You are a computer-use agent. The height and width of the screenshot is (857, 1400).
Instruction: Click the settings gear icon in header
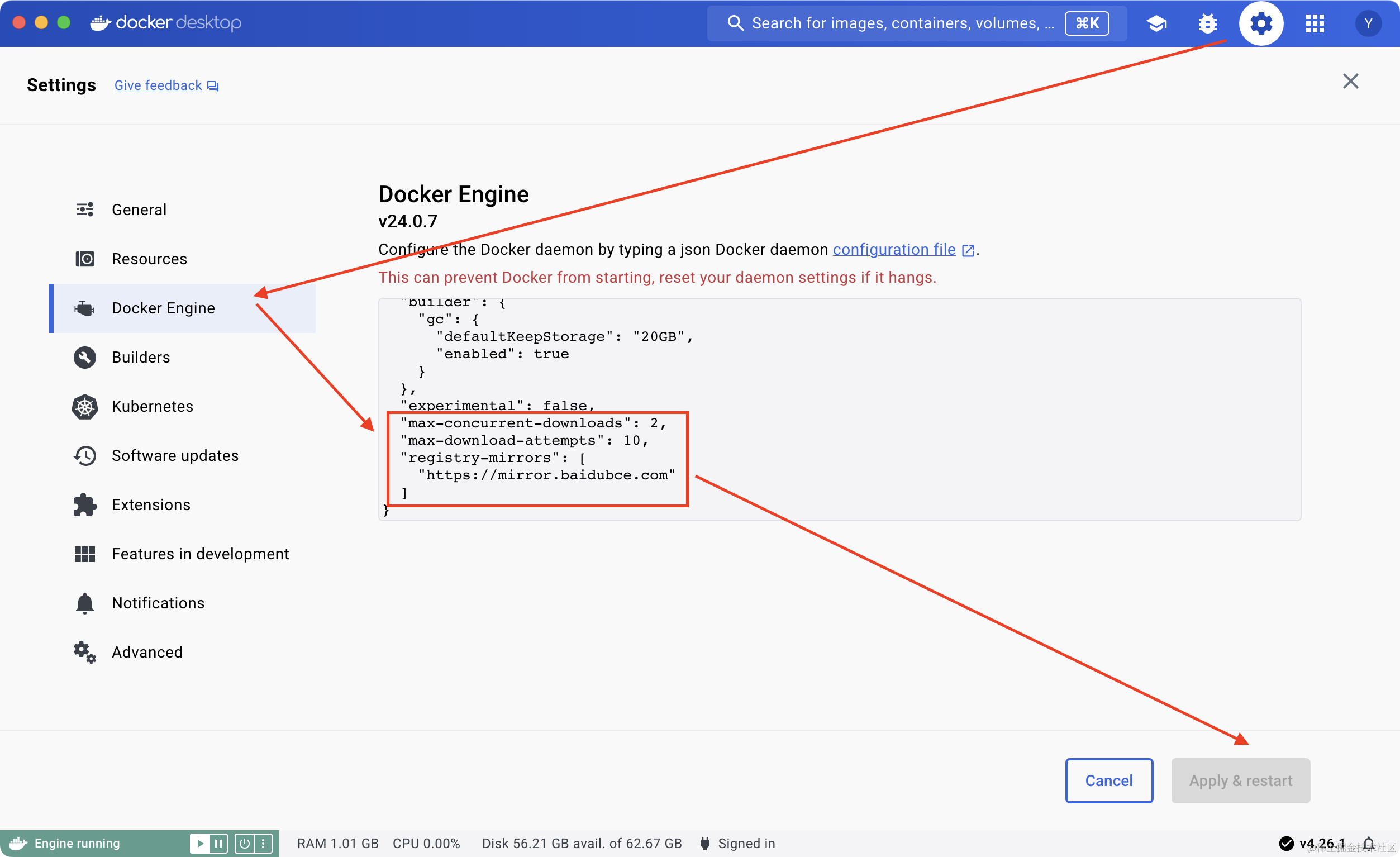click(x=1261, y=23)
